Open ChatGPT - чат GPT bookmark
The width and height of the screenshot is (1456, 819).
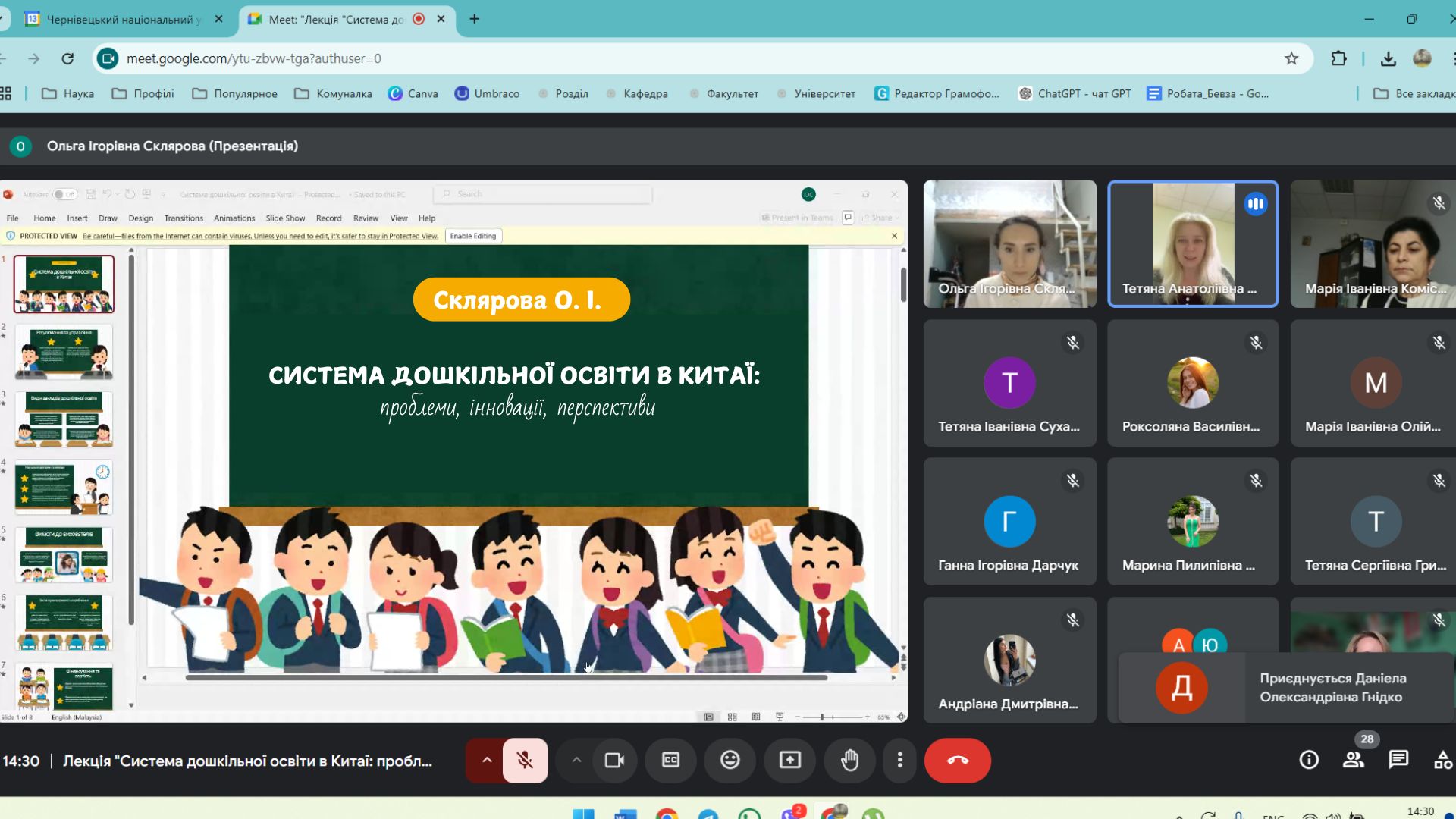[1075, 93]
